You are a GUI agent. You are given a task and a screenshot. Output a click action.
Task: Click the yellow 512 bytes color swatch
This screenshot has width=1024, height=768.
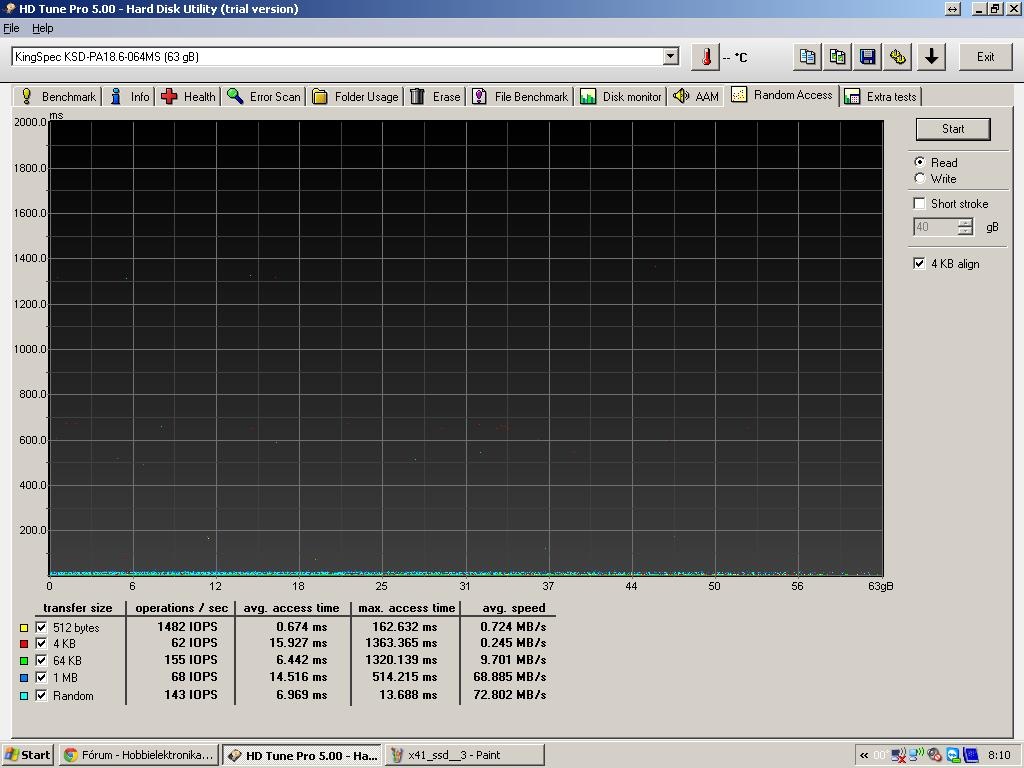tap(24, 628)
